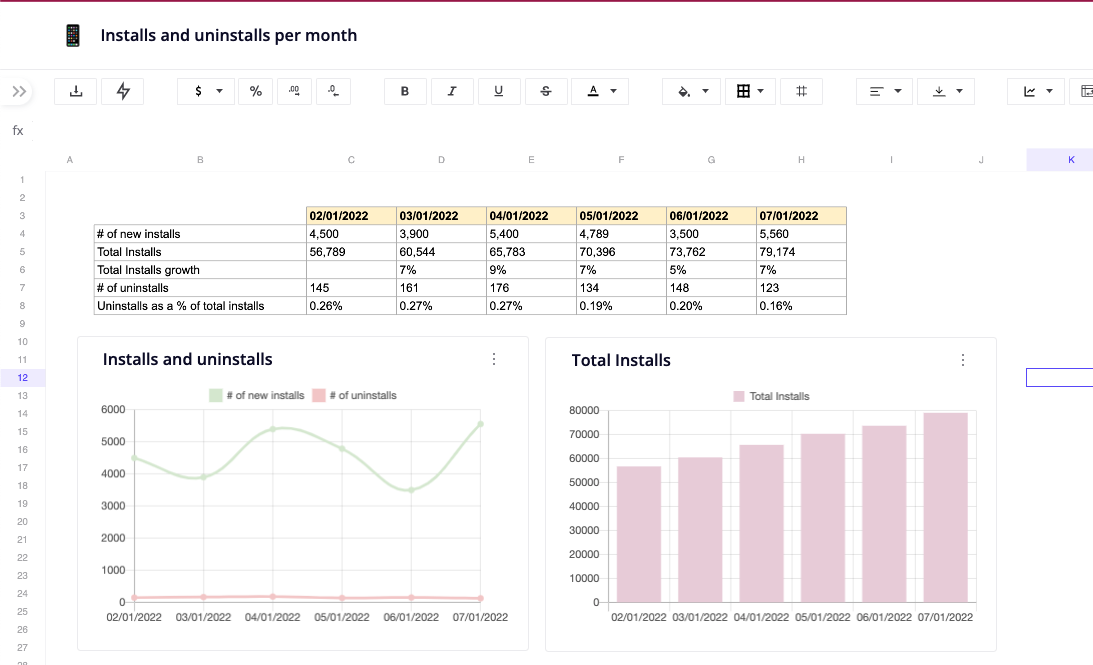The width and height of the screenshot is (1093, 665).
Task: Open the fill color paint bucket
Action: 692,91
